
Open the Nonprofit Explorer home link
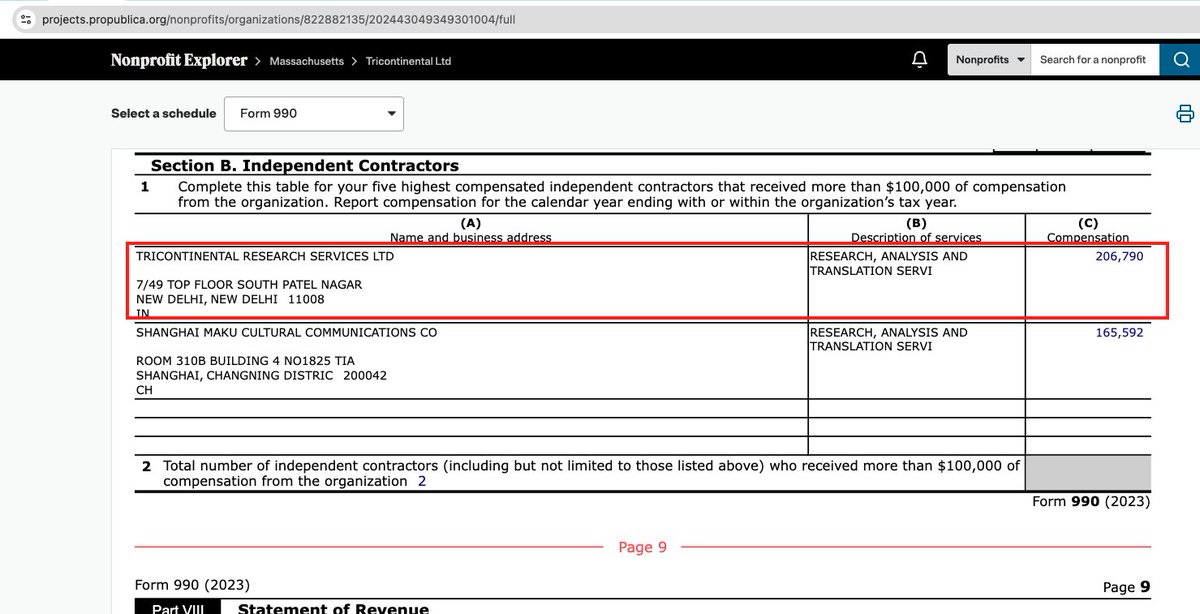[x=179, y=60]
